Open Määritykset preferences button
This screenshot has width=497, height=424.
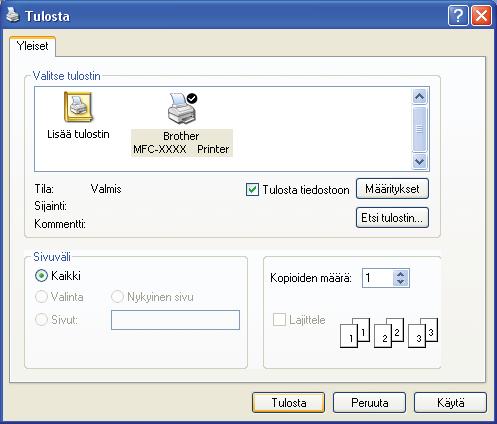pyautogui.click(x=392, y=189)
